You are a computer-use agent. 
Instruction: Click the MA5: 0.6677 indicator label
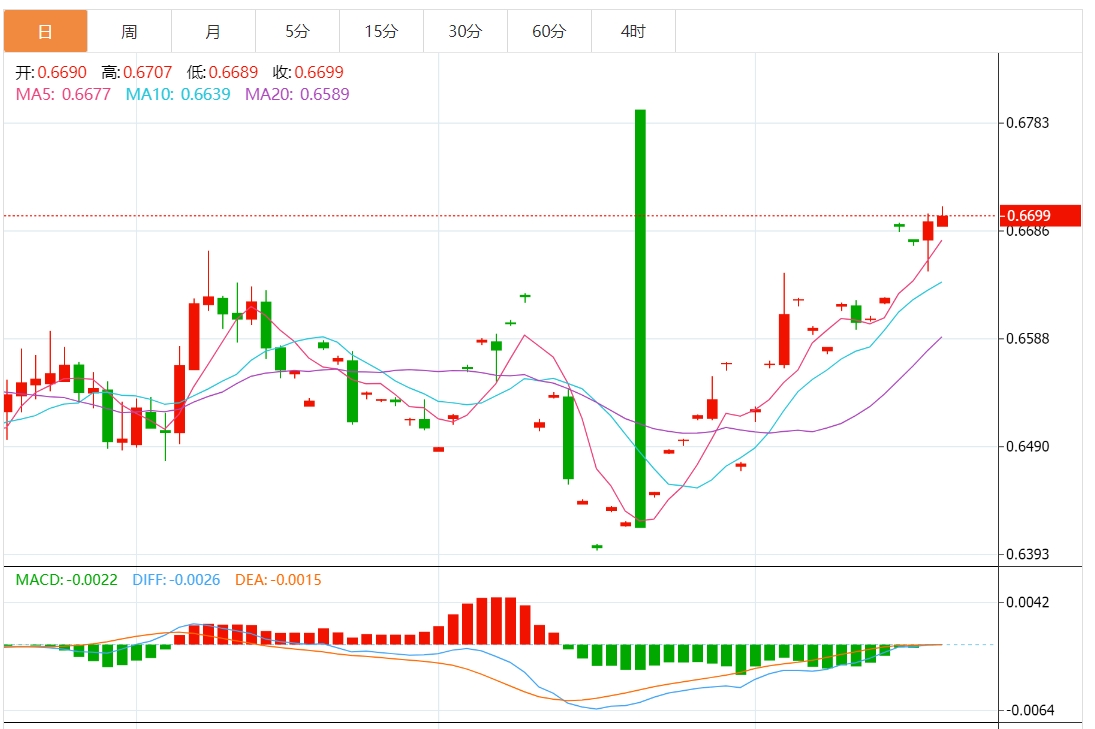[x=63, y=94]
